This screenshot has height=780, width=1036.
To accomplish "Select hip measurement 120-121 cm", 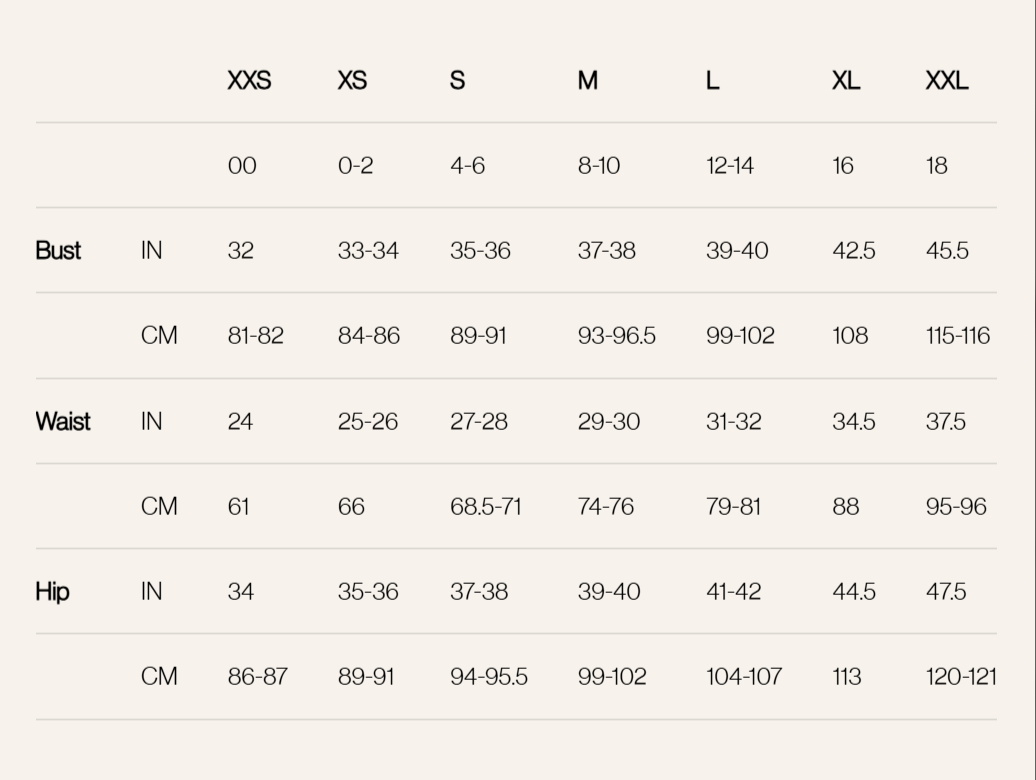I will [961, 677].
